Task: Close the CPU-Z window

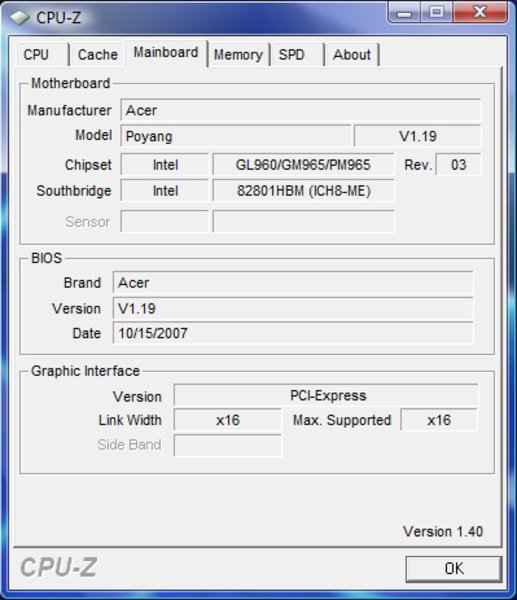Action: click(x=481, y=12)
